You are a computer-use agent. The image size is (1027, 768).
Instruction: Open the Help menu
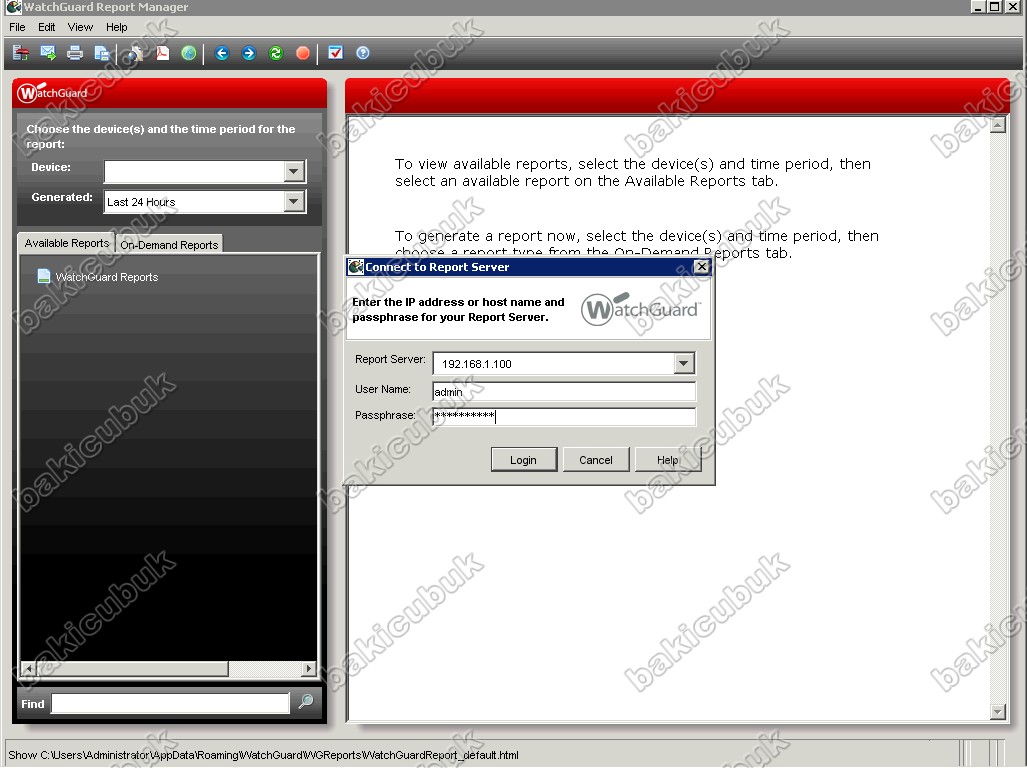[117, 27]
